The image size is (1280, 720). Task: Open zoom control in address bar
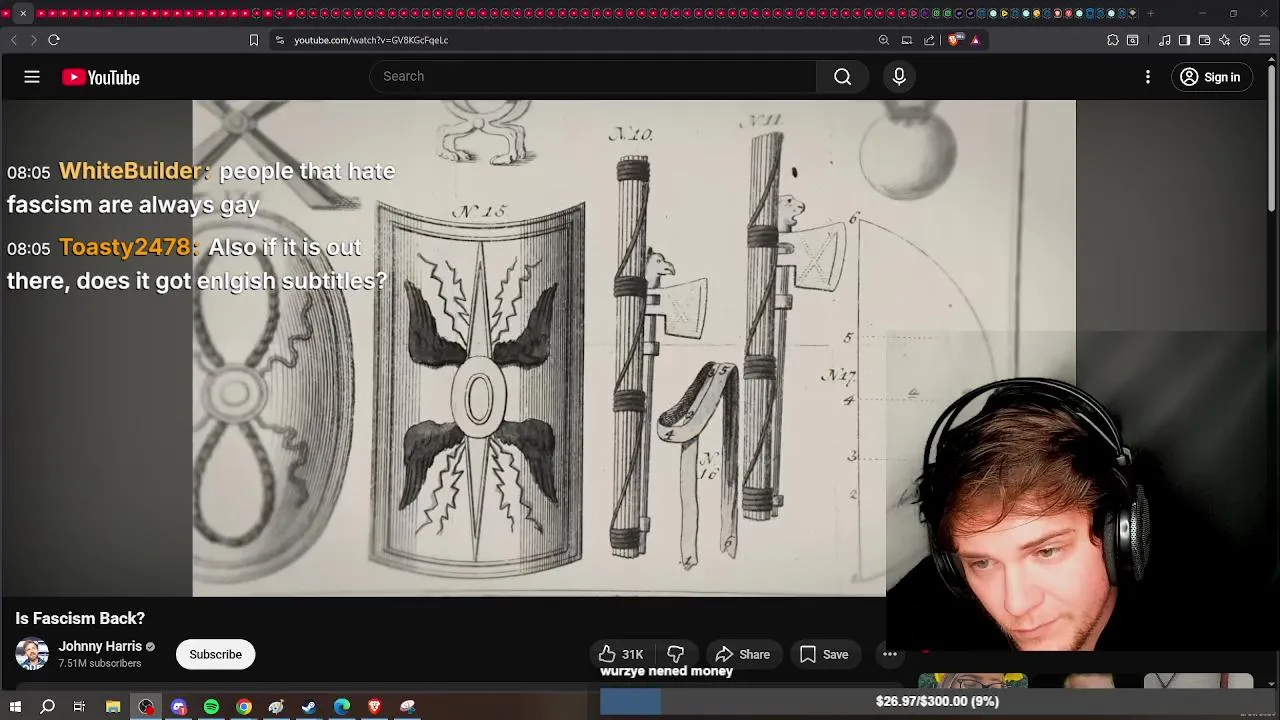coord(884,40)
